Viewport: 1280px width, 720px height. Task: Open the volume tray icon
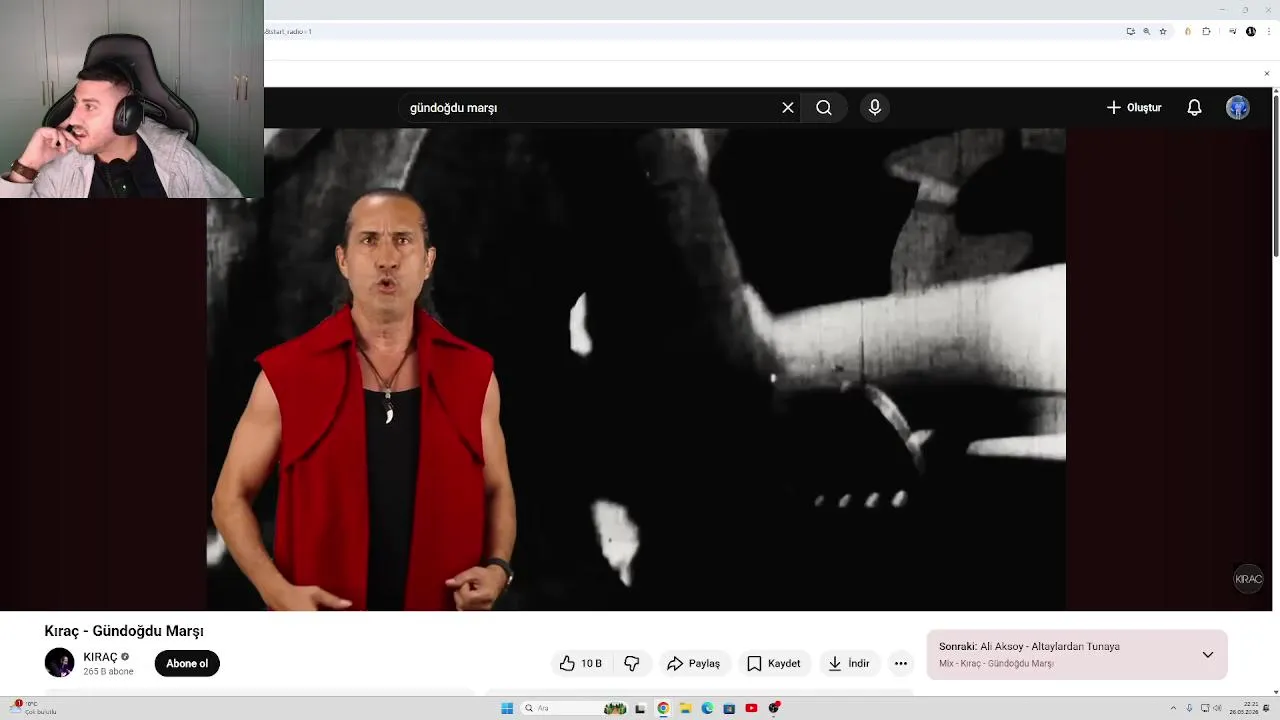pyautogui.click(x=1216, y=708)
